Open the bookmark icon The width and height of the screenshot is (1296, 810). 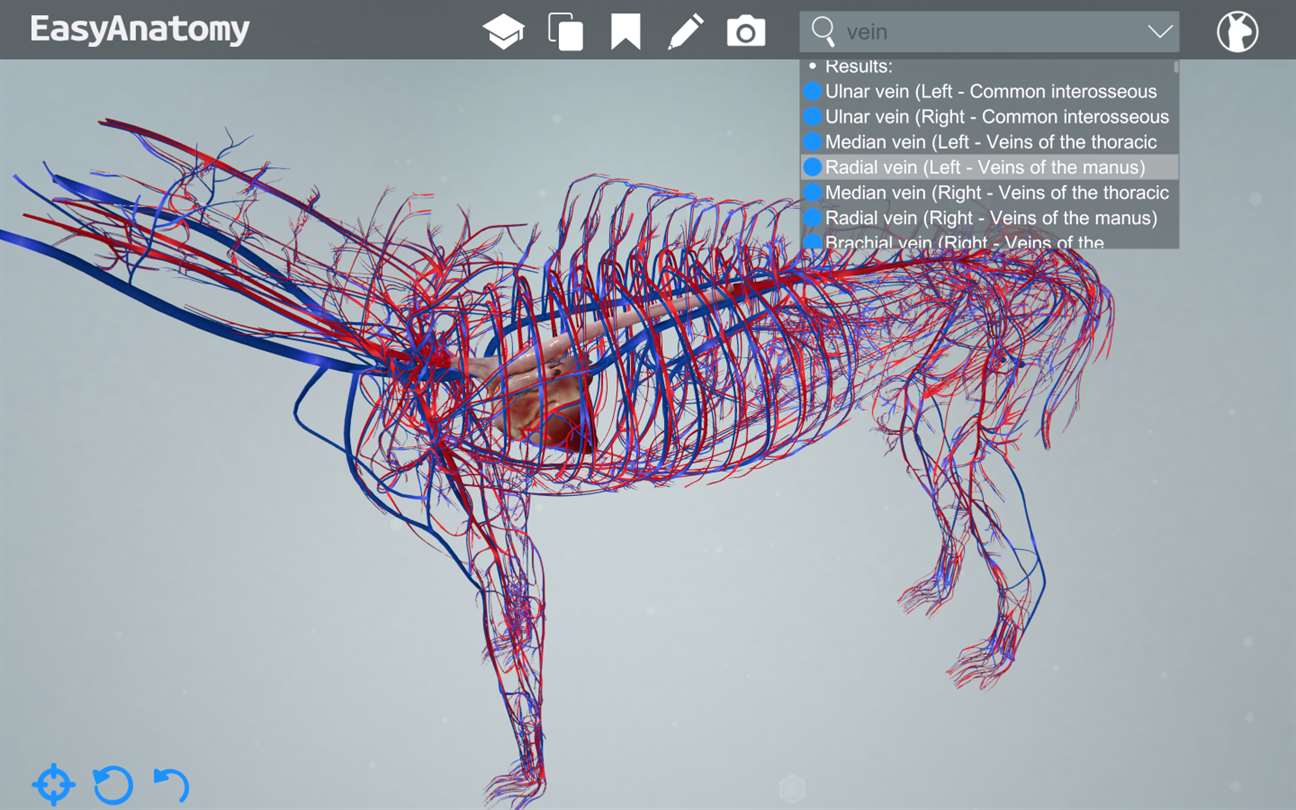point(626,32)
